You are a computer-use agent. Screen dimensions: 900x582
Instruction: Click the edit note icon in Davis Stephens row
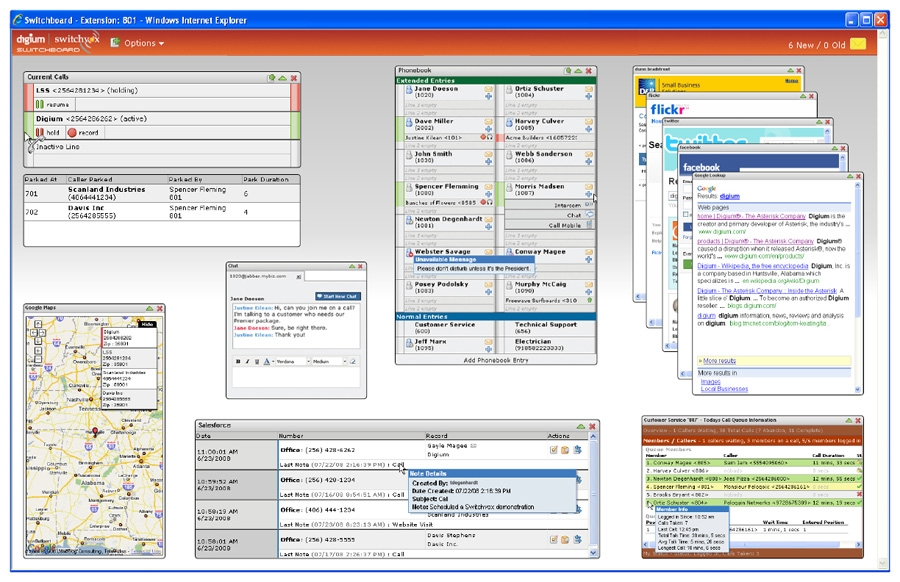pos(554,540)
